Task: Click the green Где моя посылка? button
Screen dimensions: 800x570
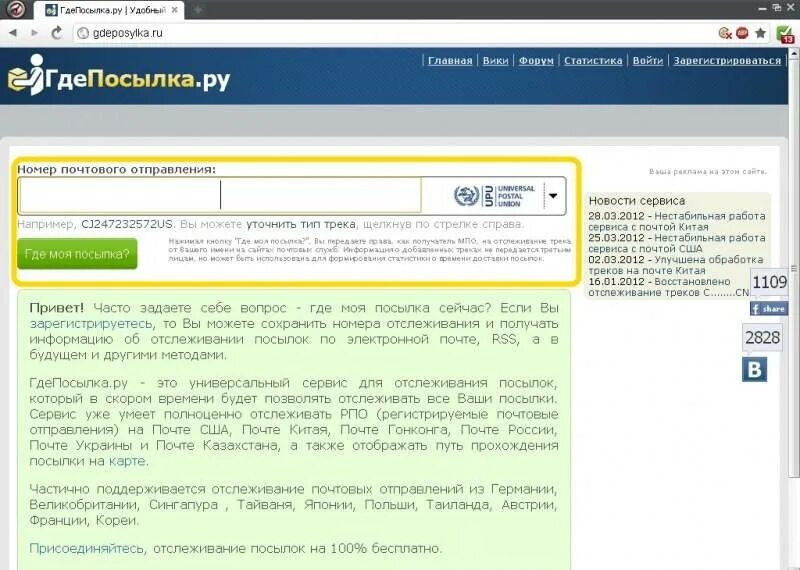Action: 77,254
